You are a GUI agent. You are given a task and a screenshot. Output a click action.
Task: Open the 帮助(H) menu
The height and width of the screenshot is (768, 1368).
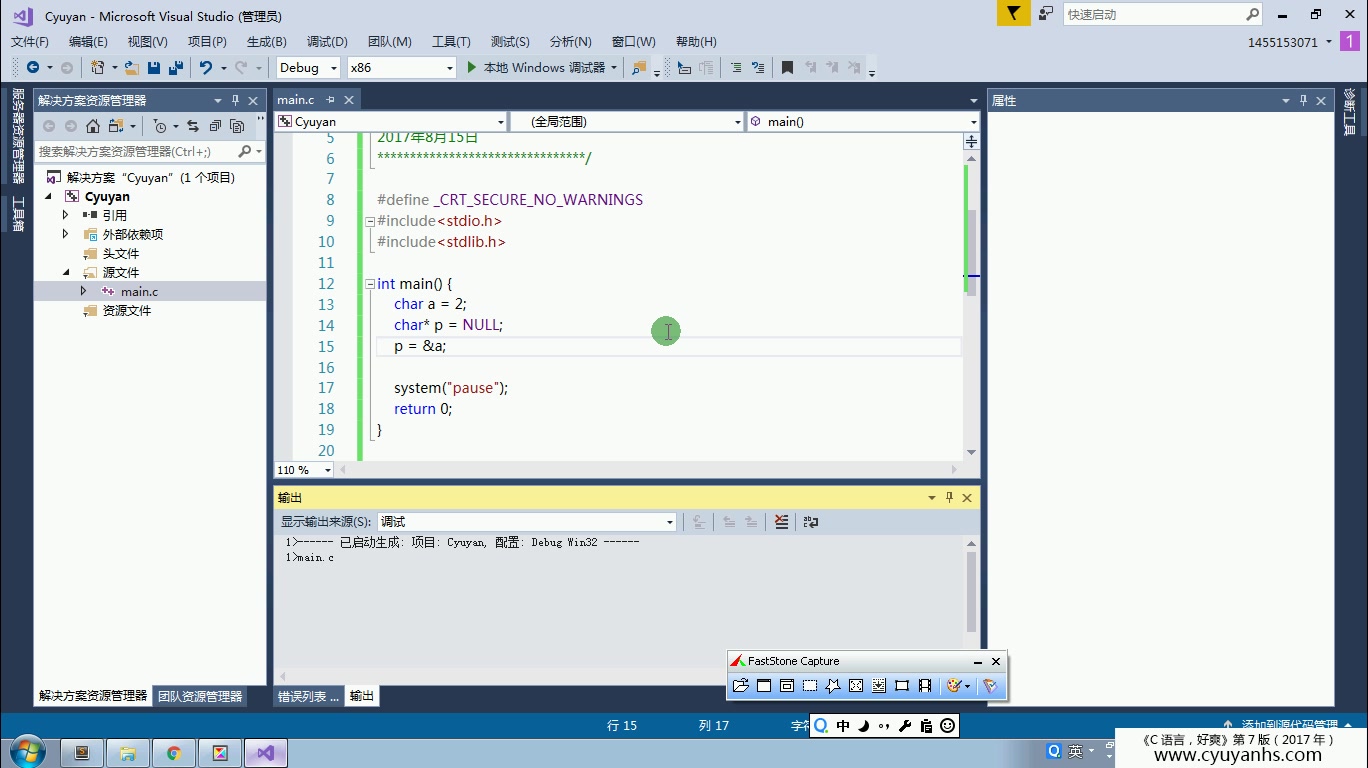(696, 41)
